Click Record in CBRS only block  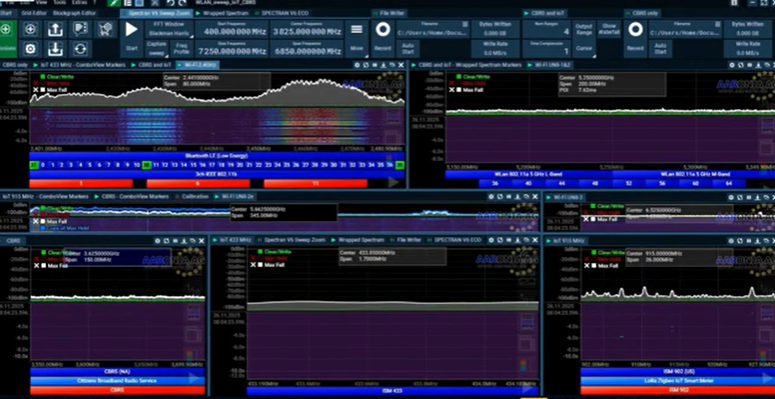pos(636,39)
